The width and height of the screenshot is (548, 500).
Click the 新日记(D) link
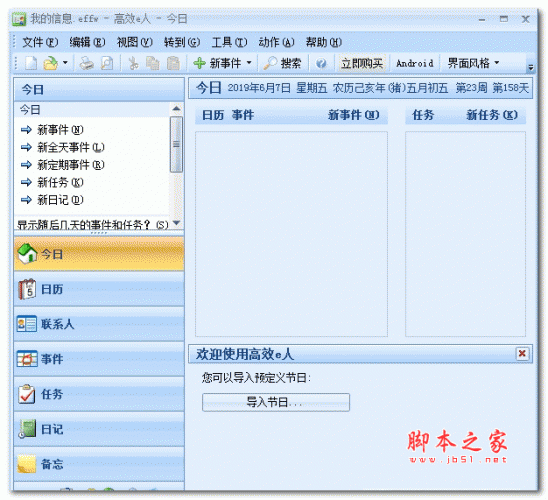tap(60, 200)
